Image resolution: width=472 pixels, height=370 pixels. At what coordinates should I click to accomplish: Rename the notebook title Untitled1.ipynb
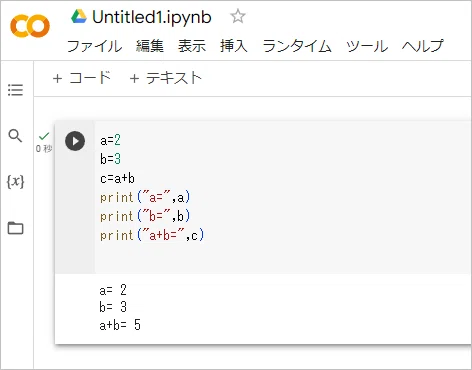coord(152,17)
